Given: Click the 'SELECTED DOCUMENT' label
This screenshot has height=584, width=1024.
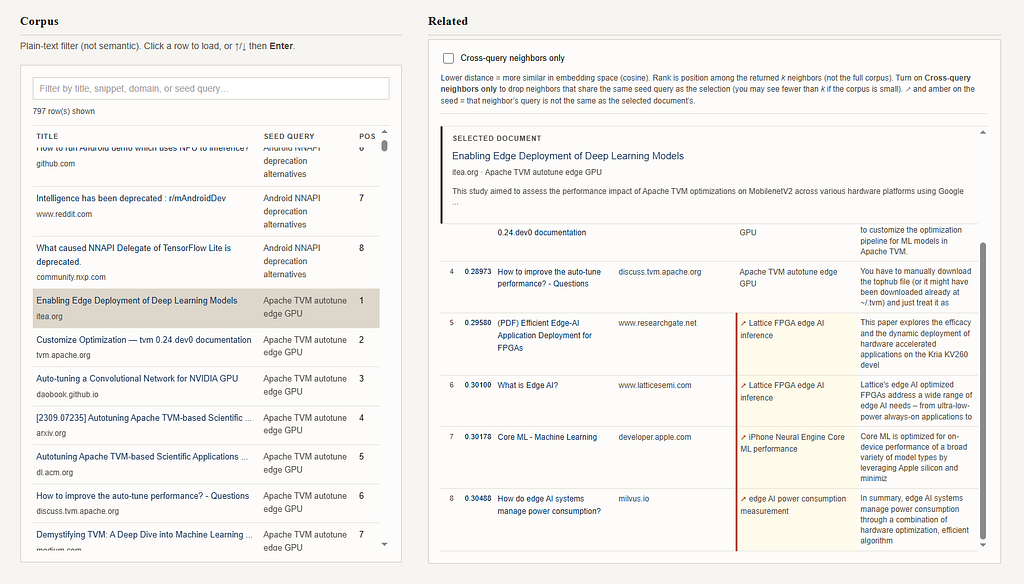Looking at the screenshot, I should 496,138.
